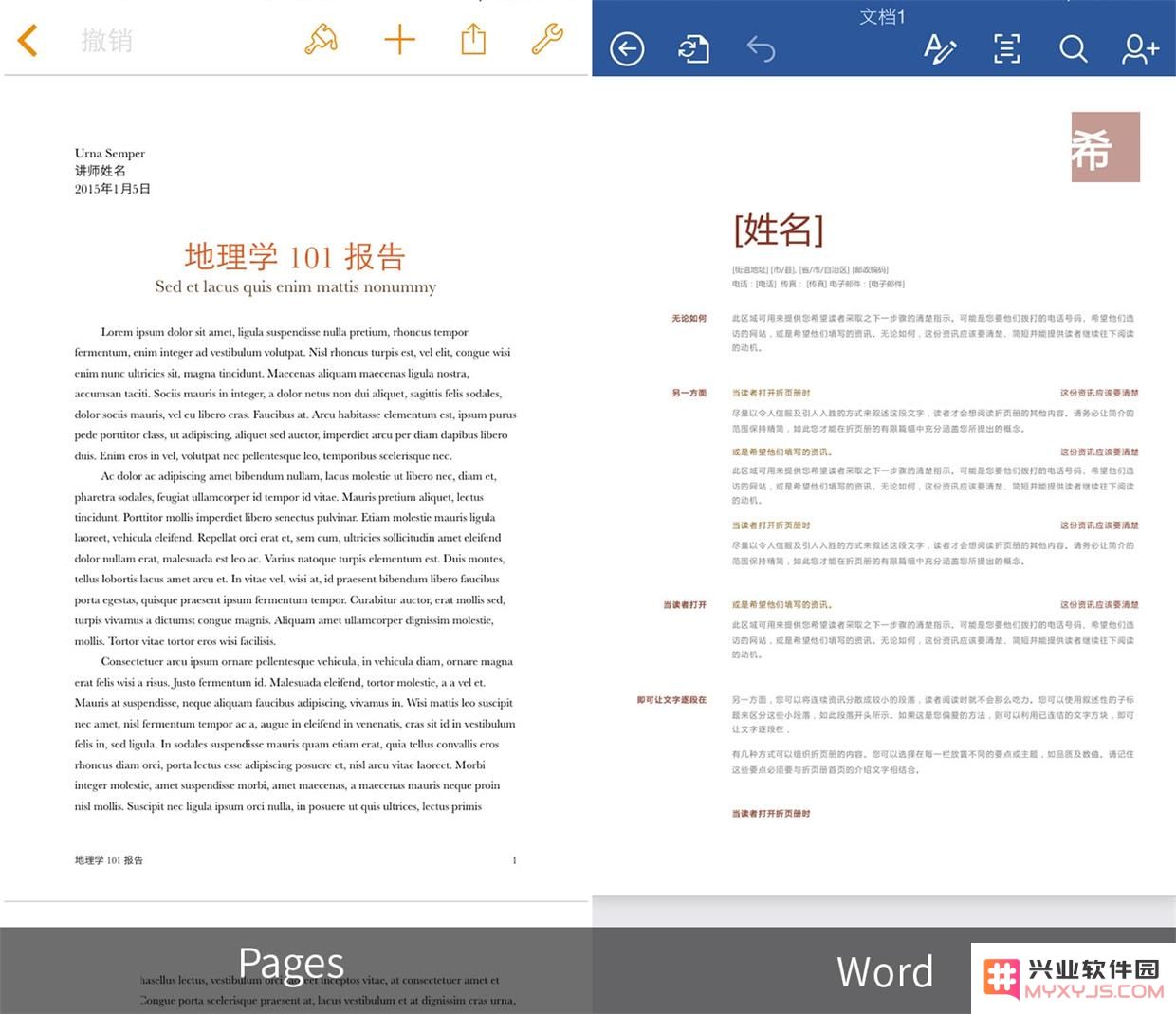This screenshot has width=1176, height=1014.
Task: Tap the undo arrow in Word toolbar
Action: click(761, 47)
